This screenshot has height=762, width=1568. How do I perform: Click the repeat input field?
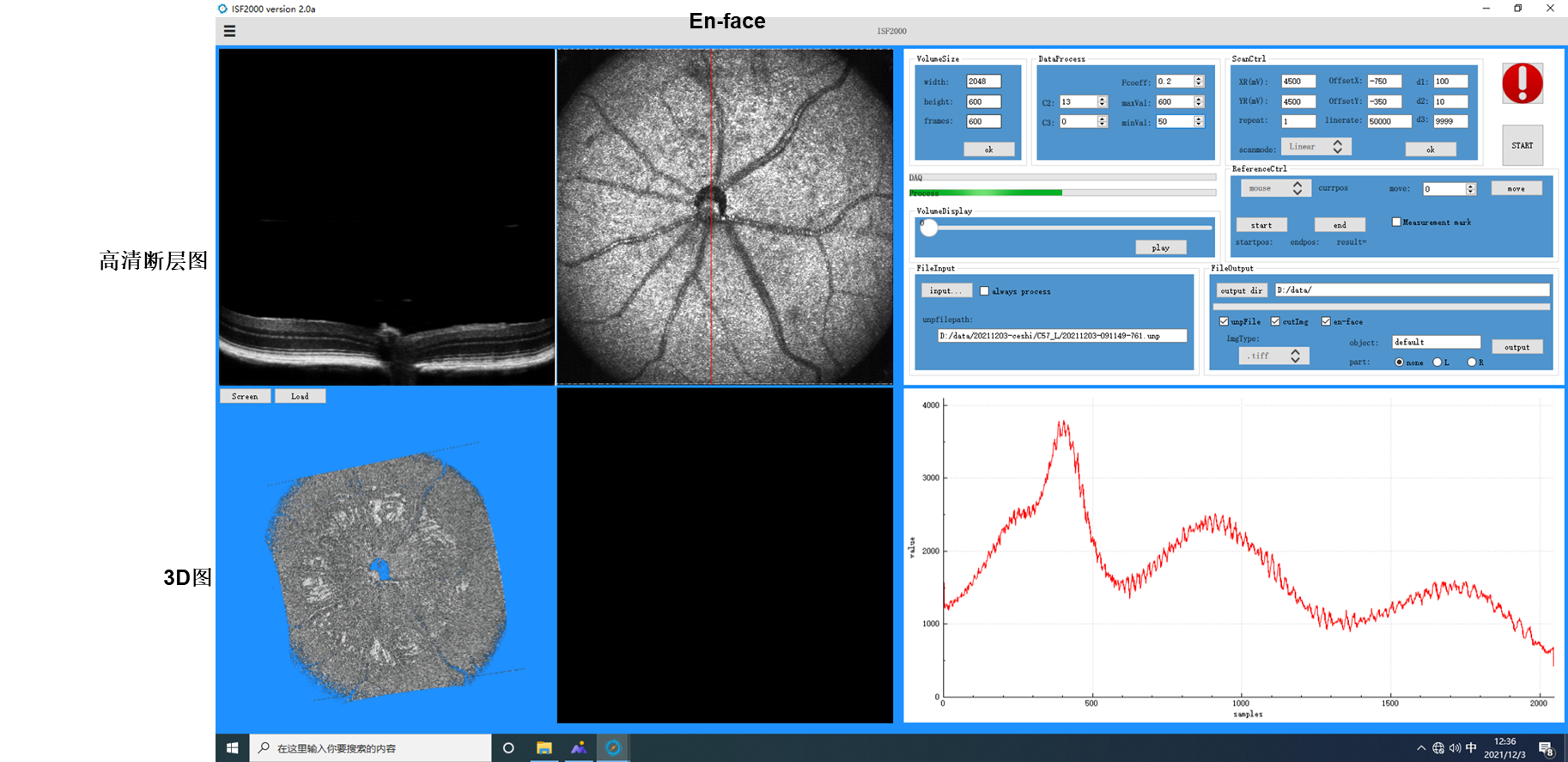pos(1298,121)
